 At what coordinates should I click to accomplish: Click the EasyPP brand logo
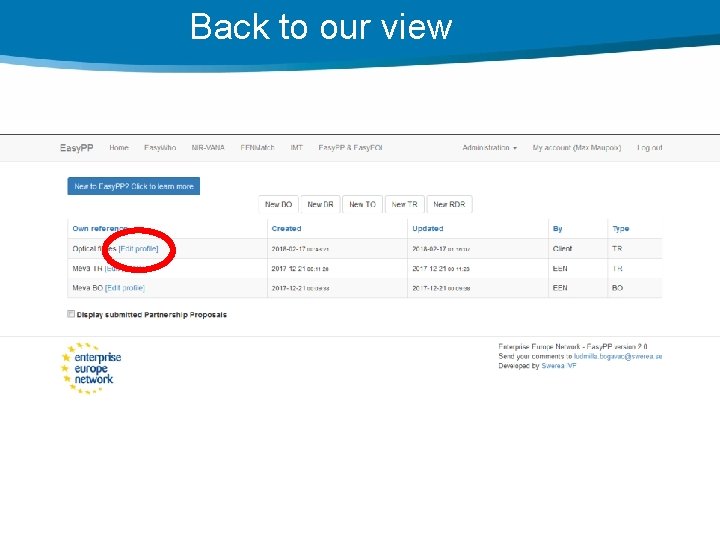76,148
